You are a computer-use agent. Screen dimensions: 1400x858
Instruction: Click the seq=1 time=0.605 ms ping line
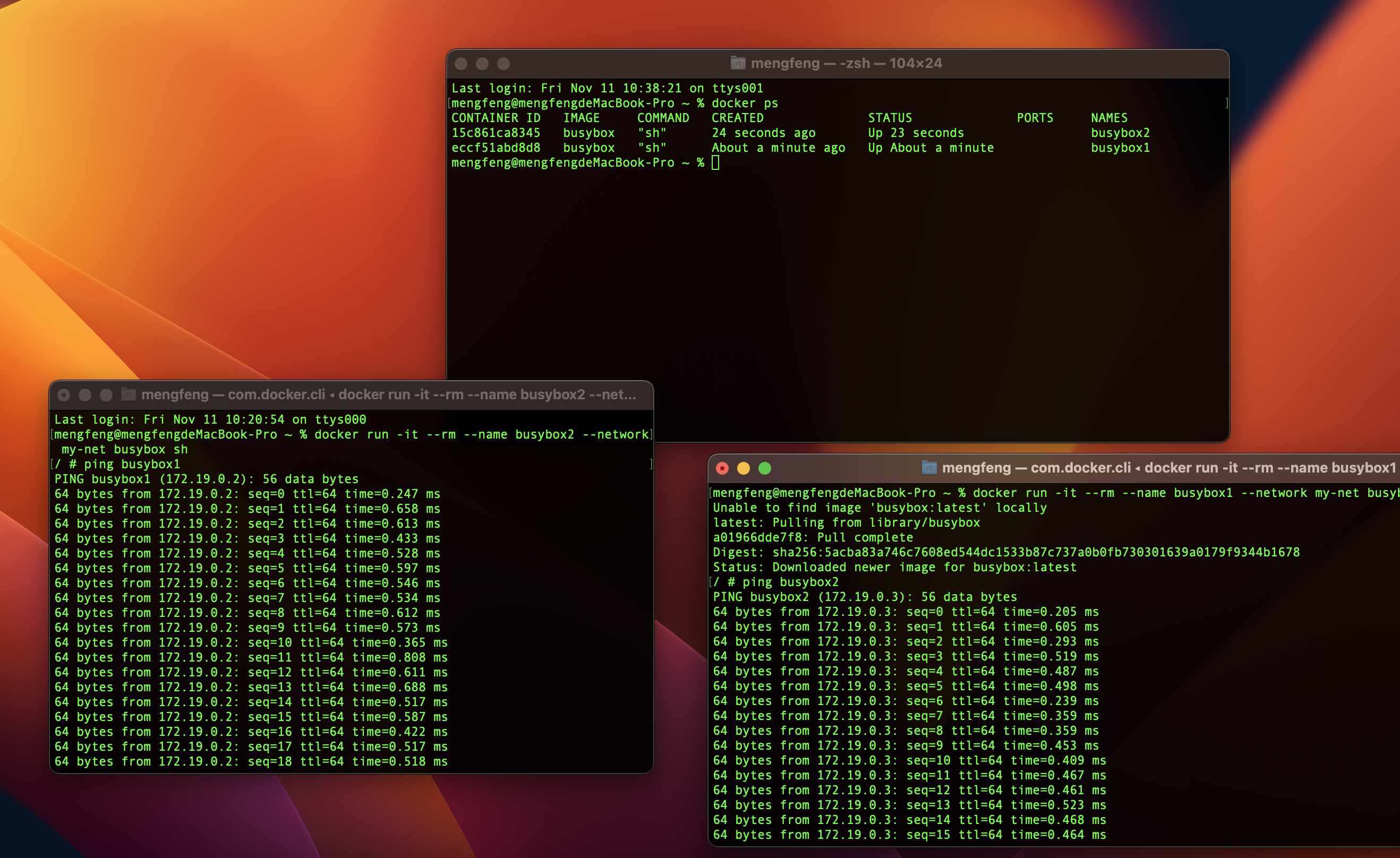906,626
